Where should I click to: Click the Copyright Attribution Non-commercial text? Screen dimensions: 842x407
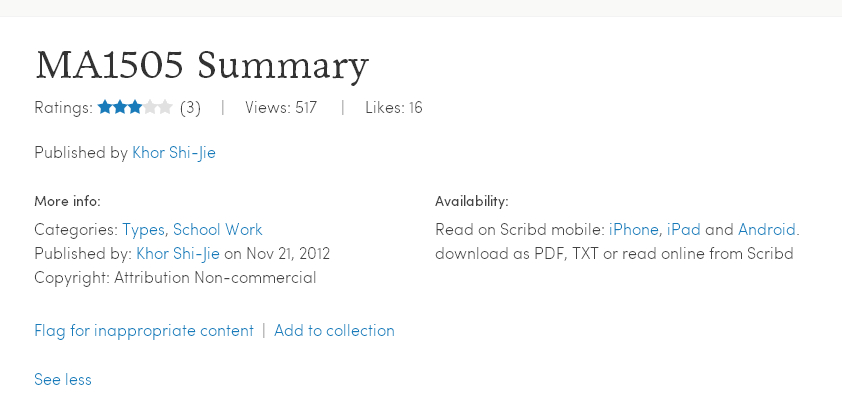tap(175, 277)
